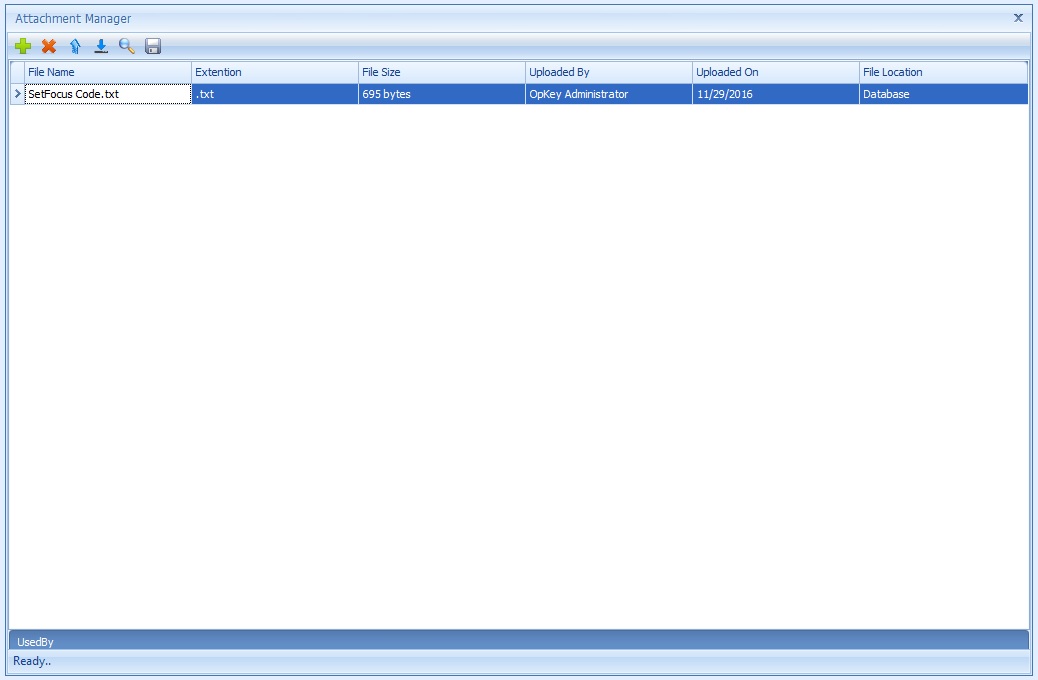Click the row indicator arrow for SetFocus Code.txt

point(17,94)
